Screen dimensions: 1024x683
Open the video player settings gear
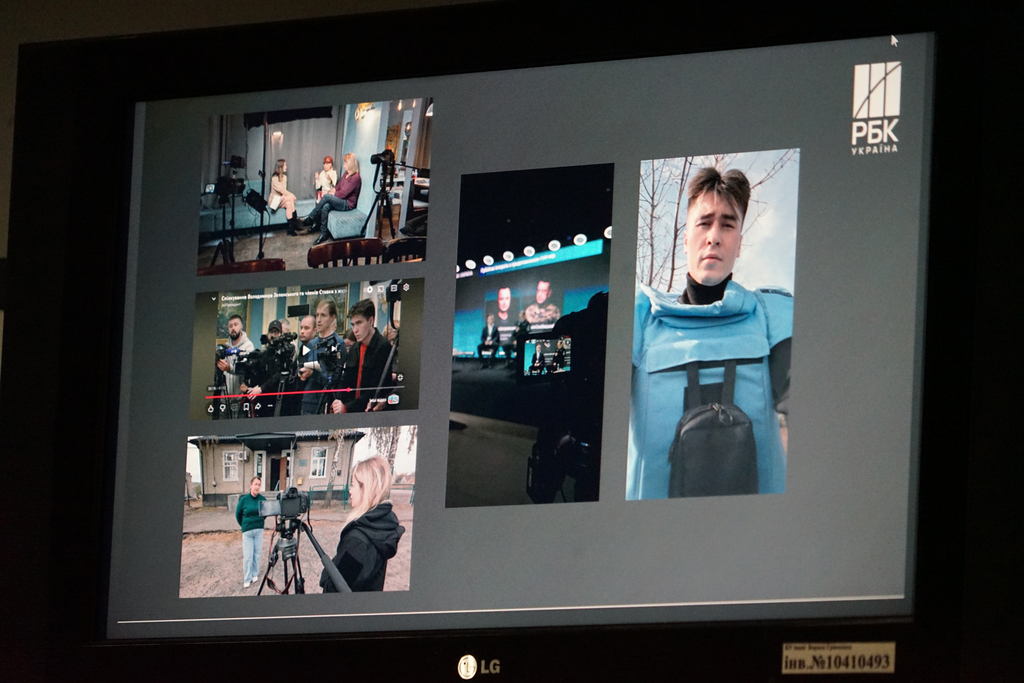(407, 289)
